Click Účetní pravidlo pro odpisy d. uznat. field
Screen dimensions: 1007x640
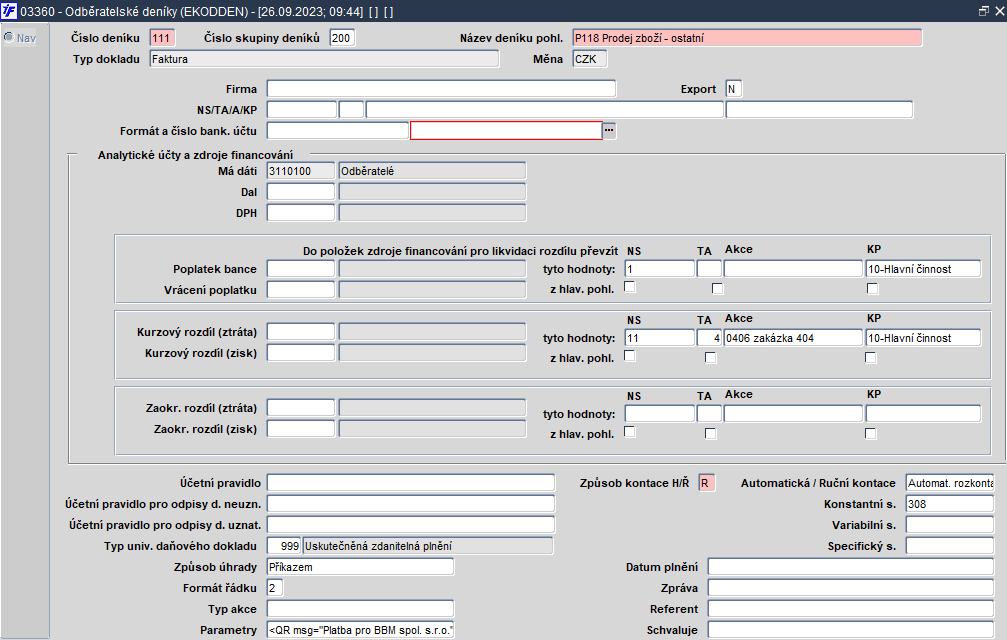click(410, 524)
